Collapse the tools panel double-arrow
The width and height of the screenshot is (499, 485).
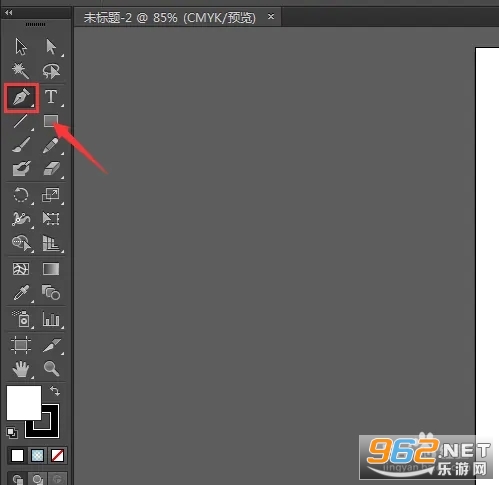point(9,12)
